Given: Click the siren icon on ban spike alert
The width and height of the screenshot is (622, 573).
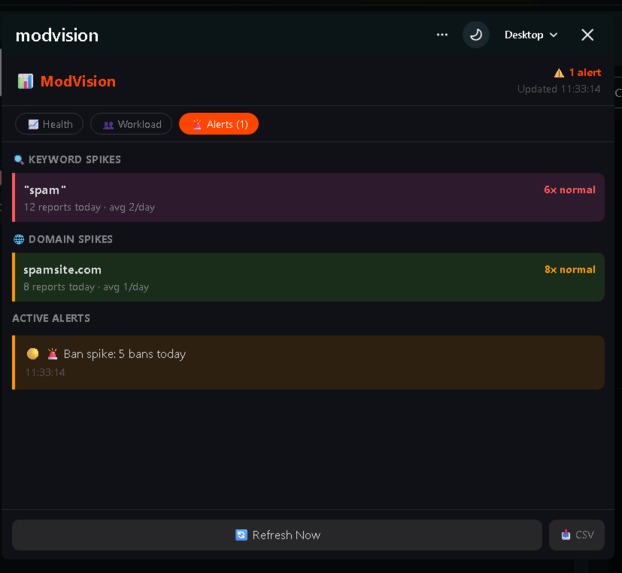Looking at the screenshot, I should pos(52,354).
